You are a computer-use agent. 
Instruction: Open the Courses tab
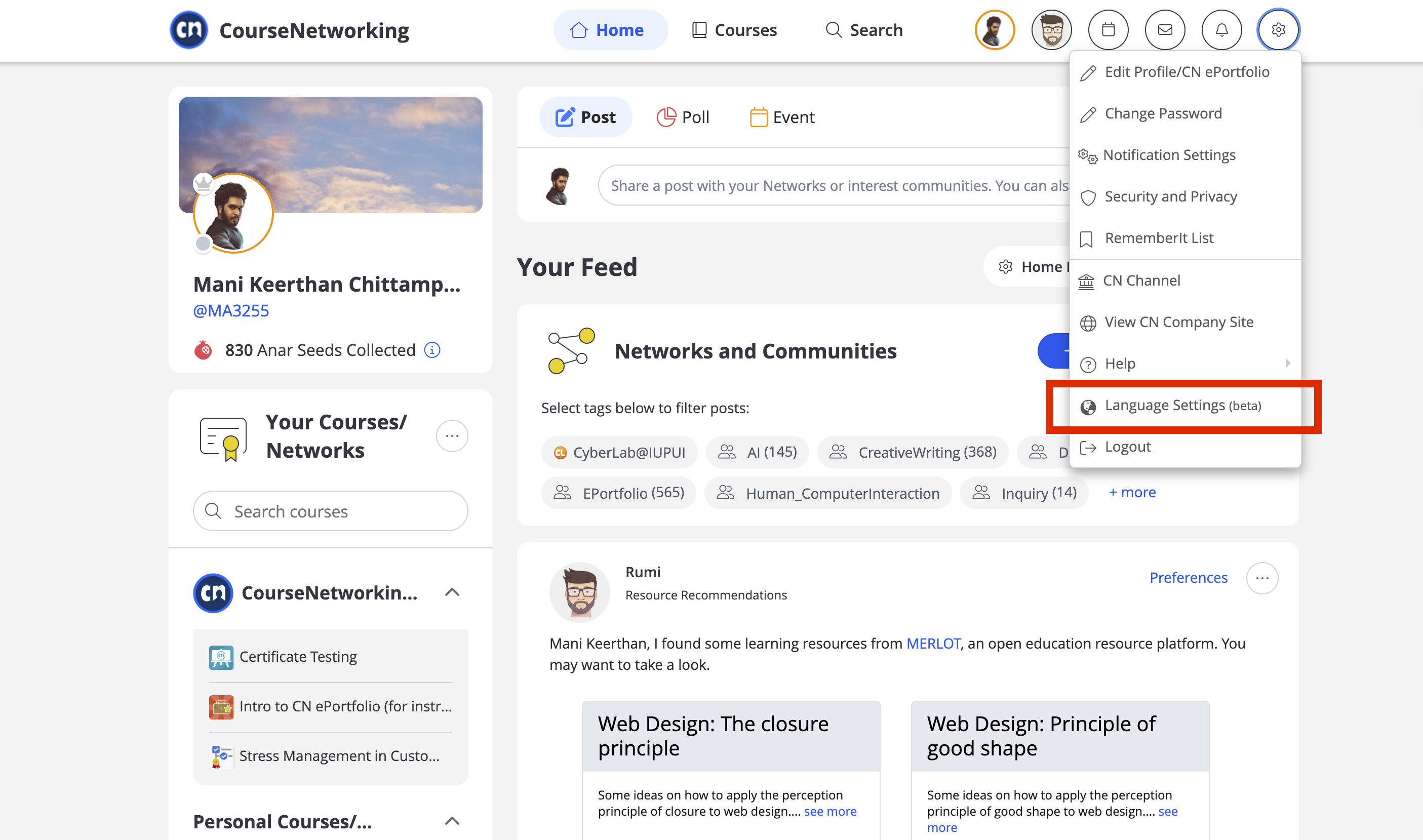734,30
